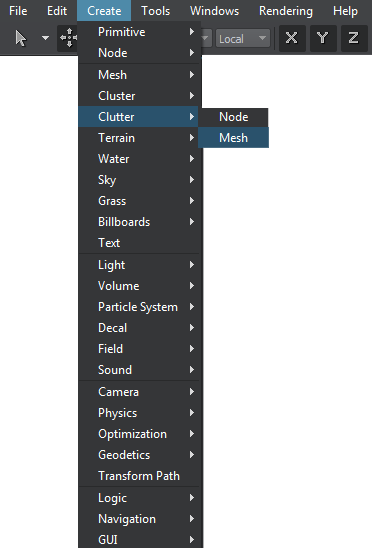
Task: Expand the Light submenu
Action: [140, 265]
